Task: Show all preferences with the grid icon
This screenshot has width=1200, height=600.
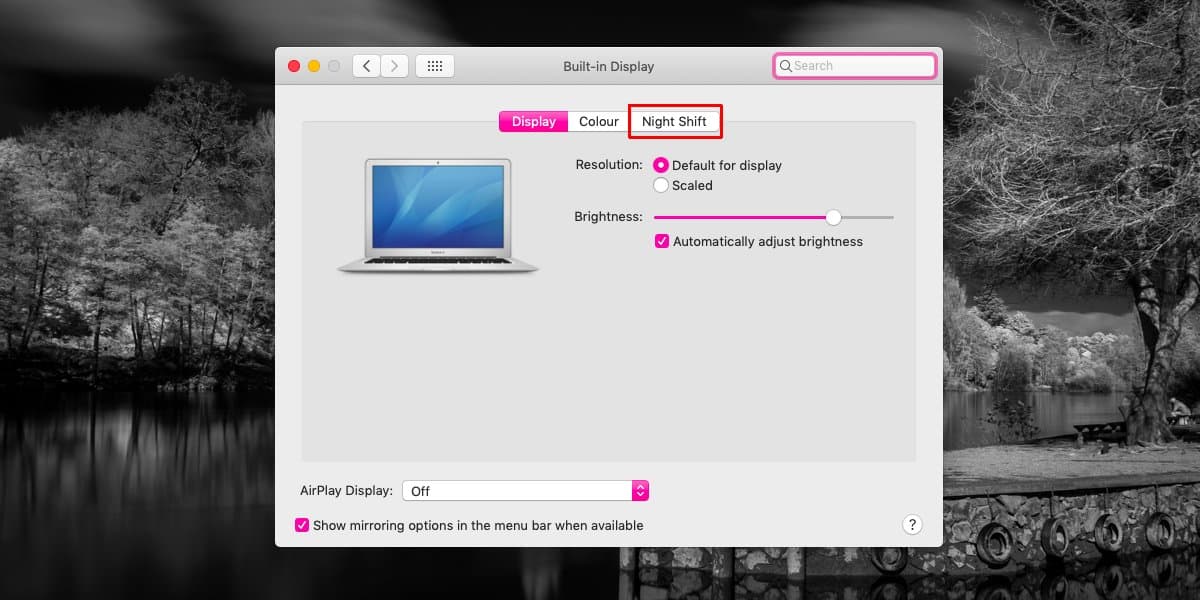Action: point(435,66)
